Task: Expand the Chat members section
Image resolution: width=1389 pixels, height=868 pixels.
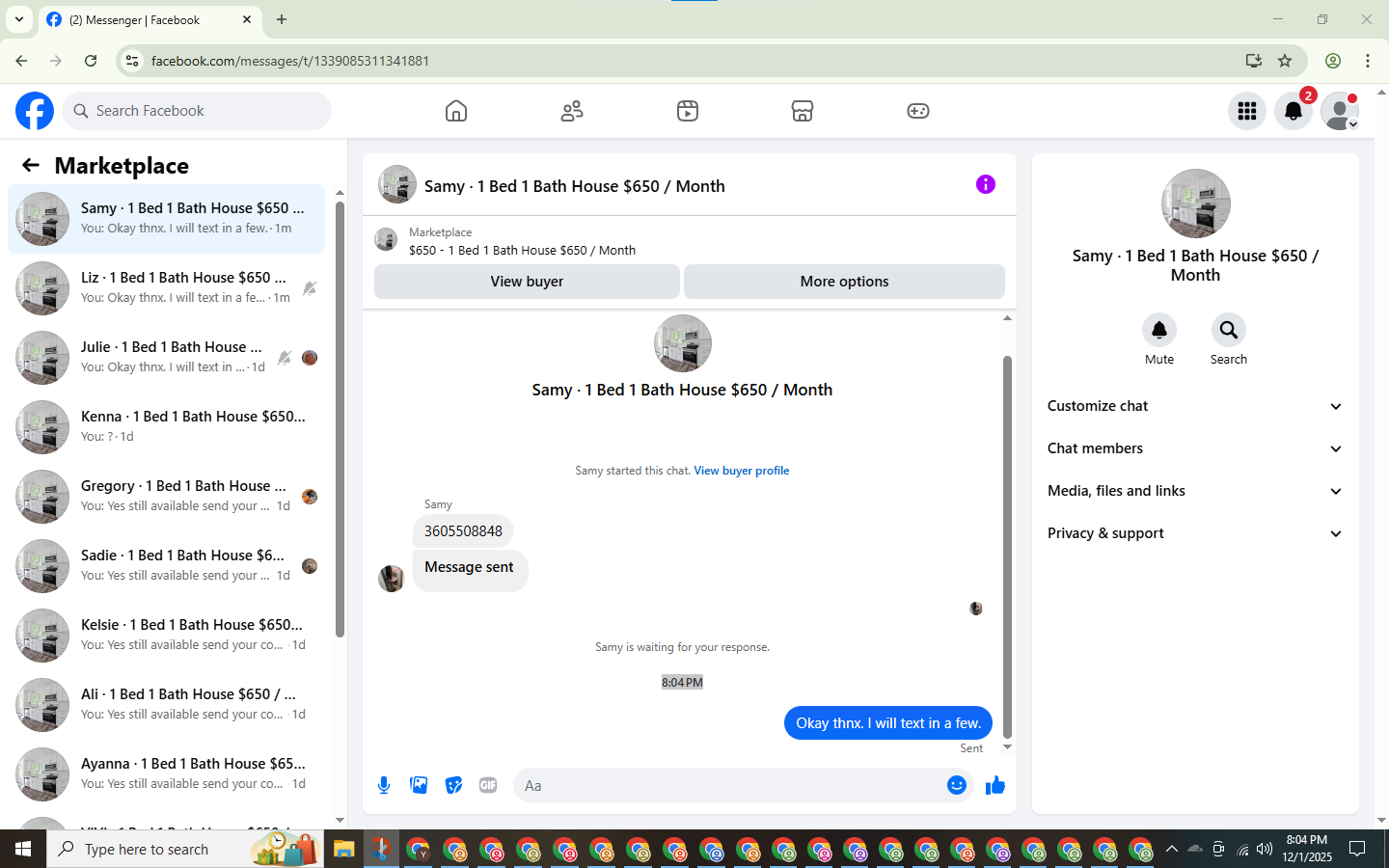Action: coord(1195,448)
